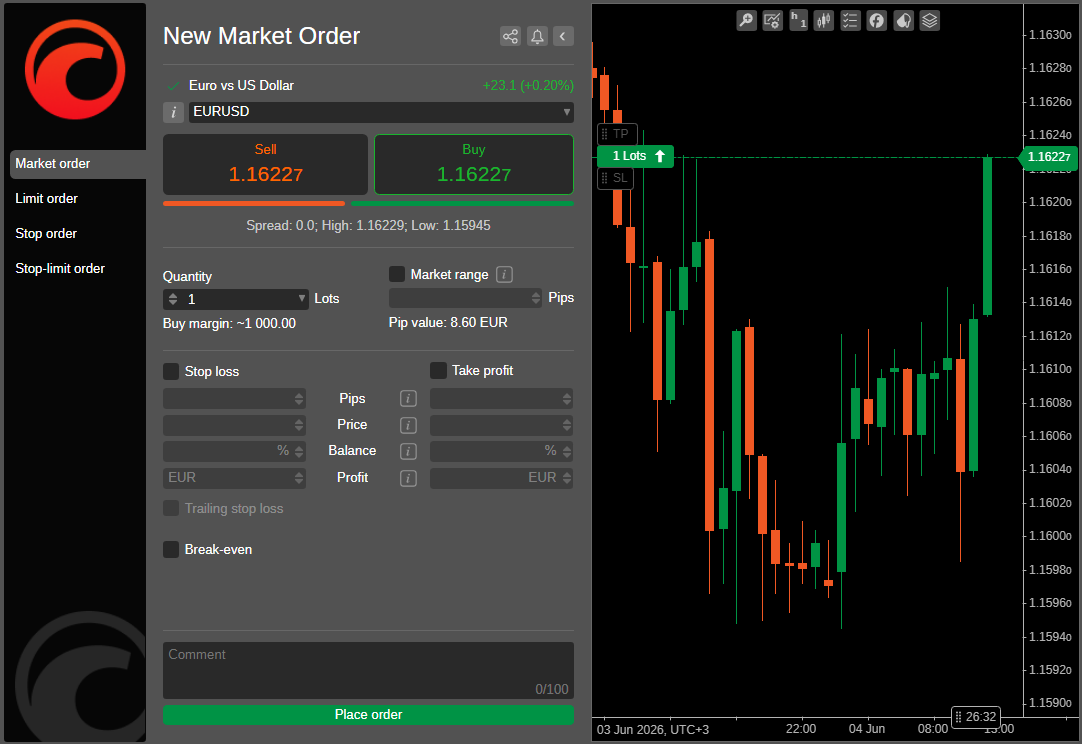Click the info icon on the Balance row
Image resolution: width=1082 pixels, height=744 pixels.
pyautogui.click(x=409, y=451)
